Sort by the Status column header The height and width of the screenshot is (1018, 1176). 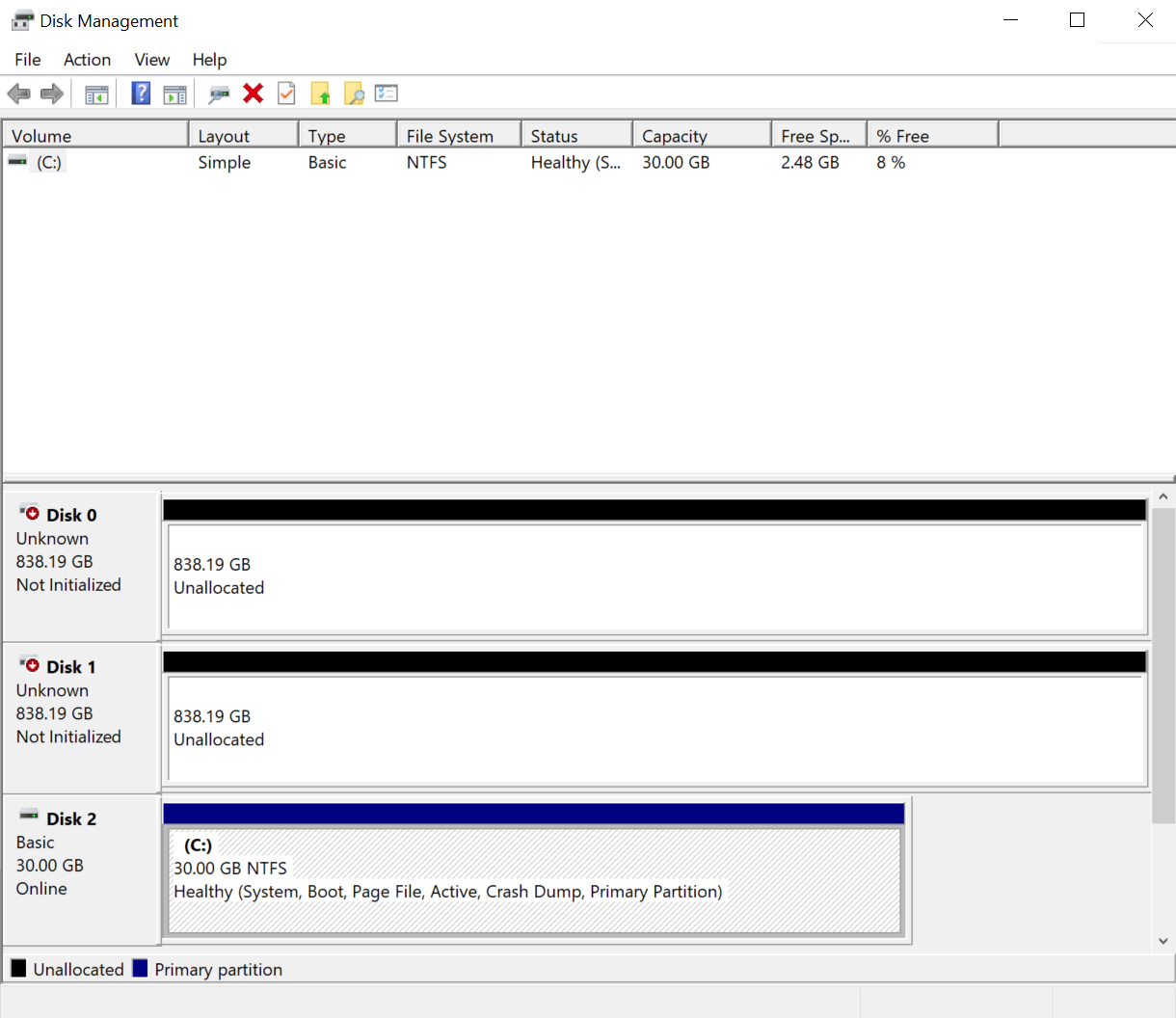(577, 136)
